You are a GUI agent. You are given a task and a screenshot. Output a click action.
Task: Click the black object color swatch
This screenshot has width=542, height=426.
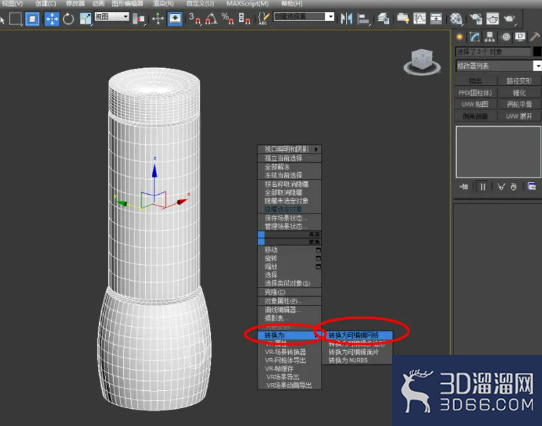[538, 52]
